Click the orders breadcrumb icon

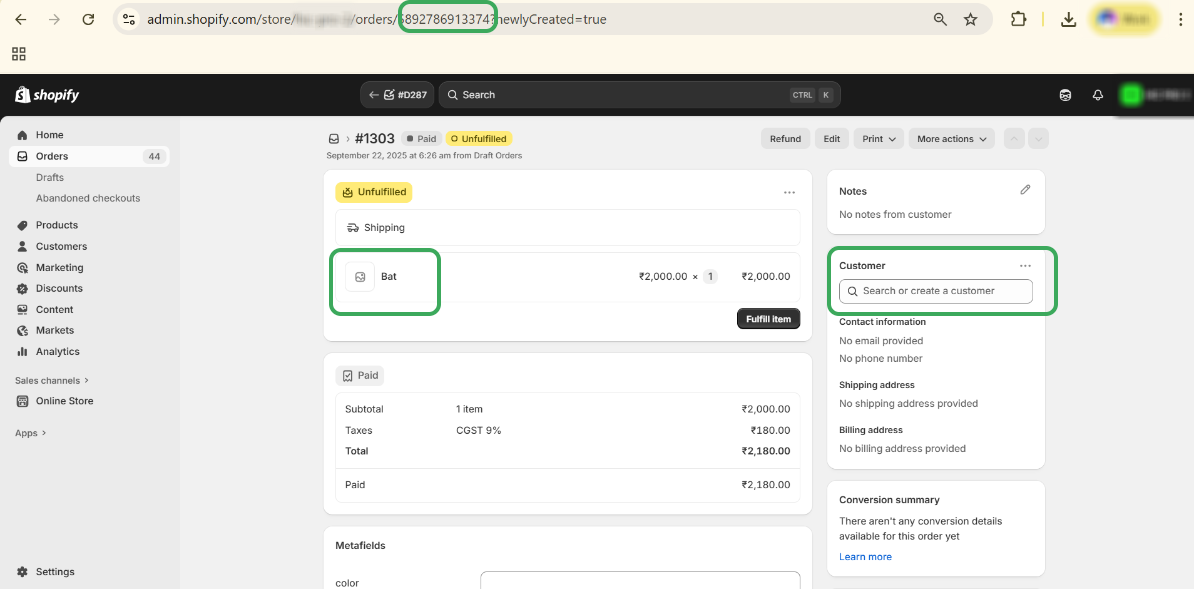point(334,139)
